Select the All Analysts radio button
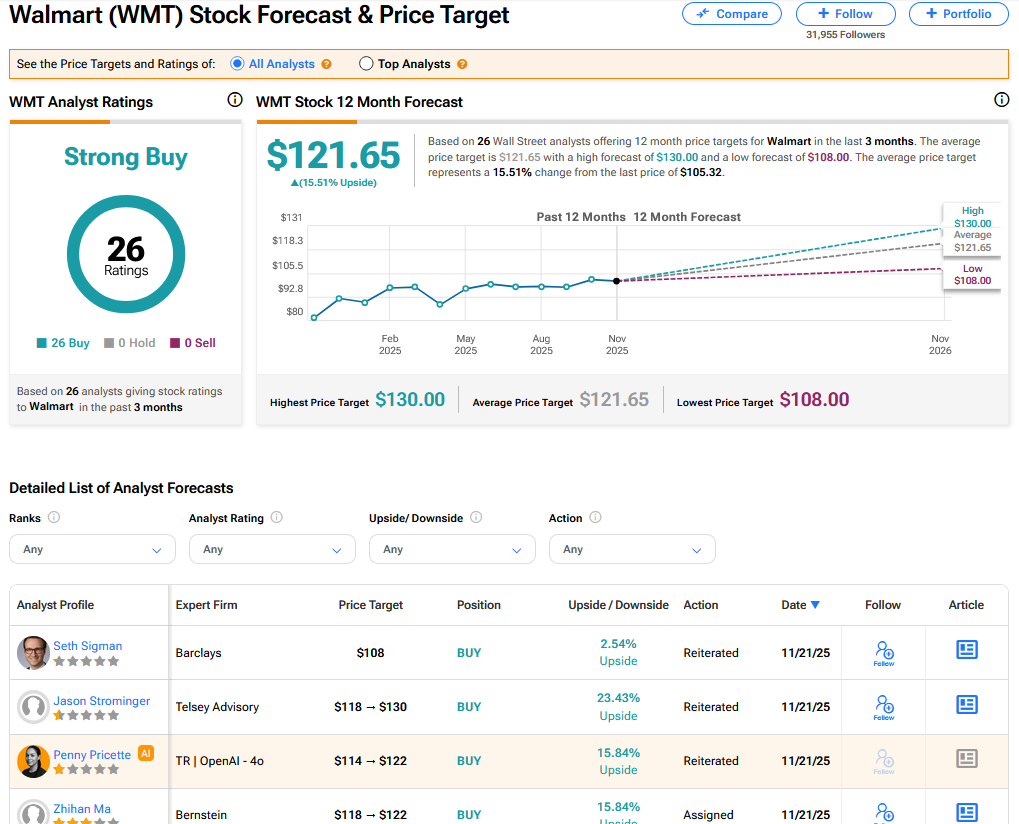The height and width of the screenshot is (824, 1019). coord(237,64)
